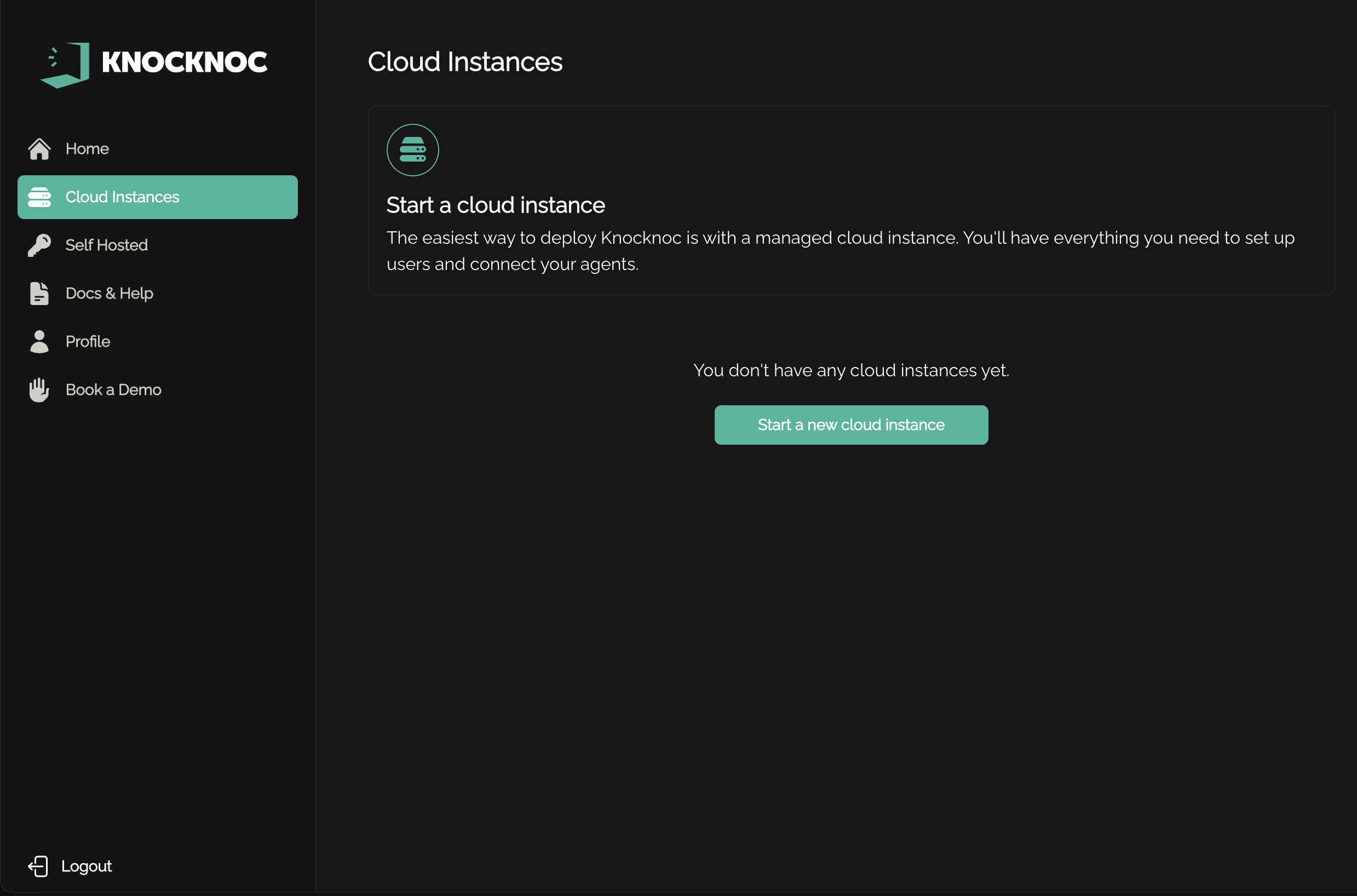The image size is (1357, 896).
Task: Go to the Home menu item
Action: point(87,149)
